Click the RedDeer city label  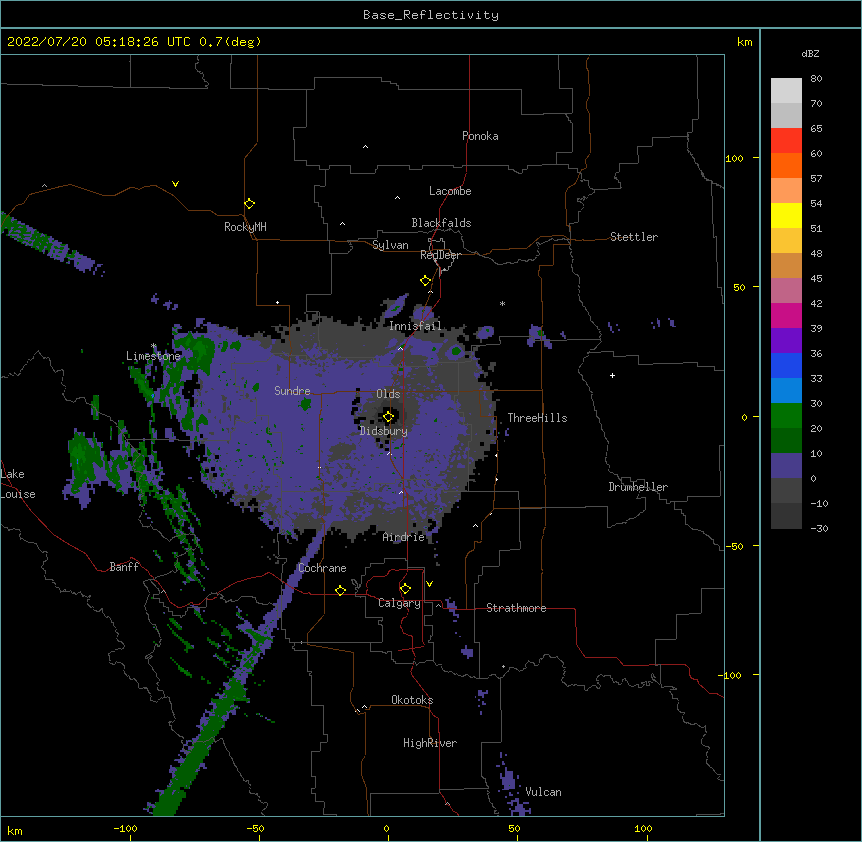click(x=440, y=255)
